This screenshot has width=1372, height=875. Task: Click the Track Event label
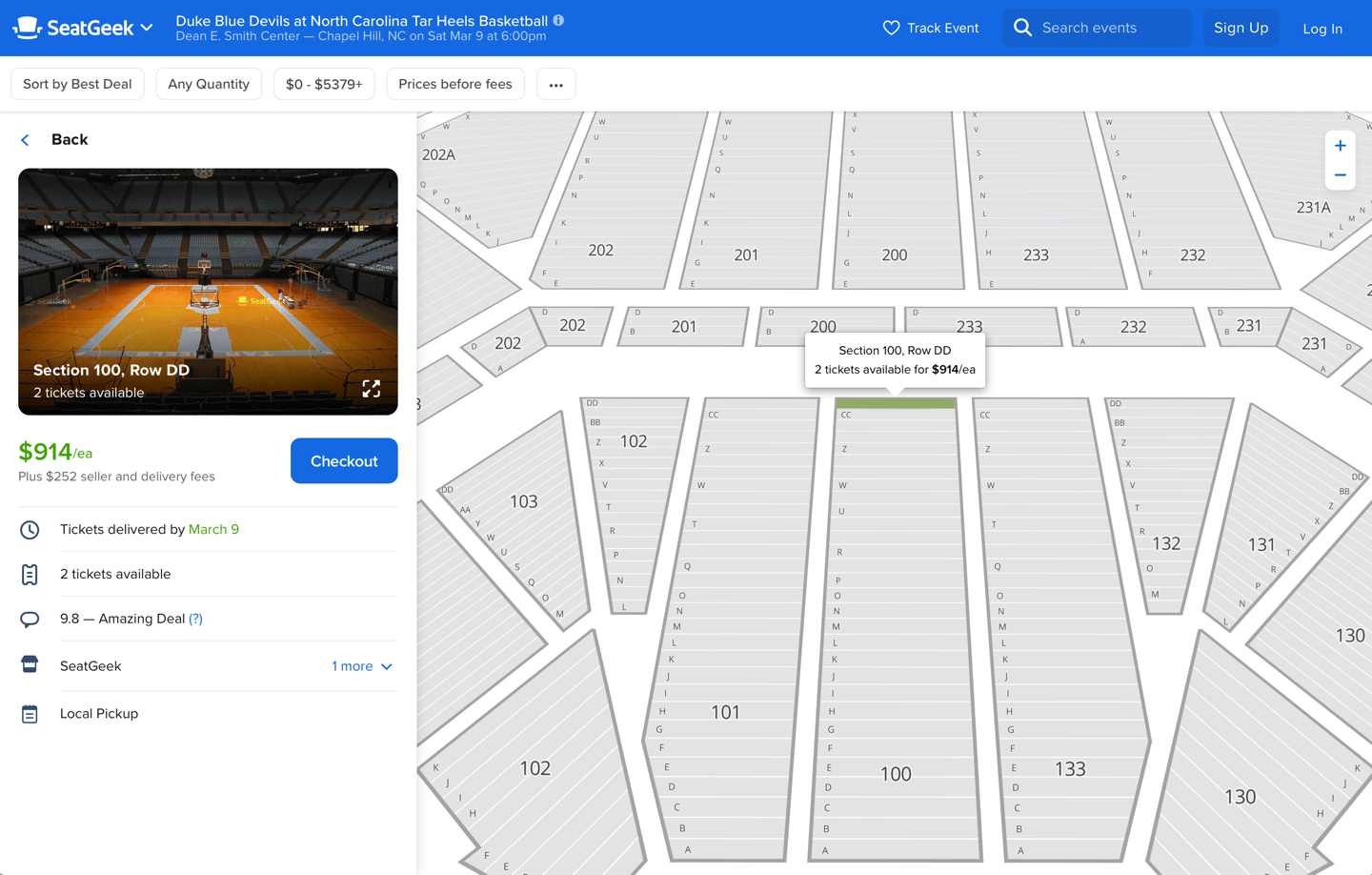click(942, 29)
